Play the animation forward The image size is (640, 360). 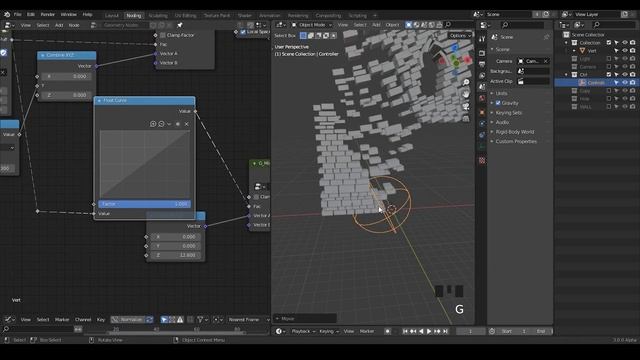[429, 331]
